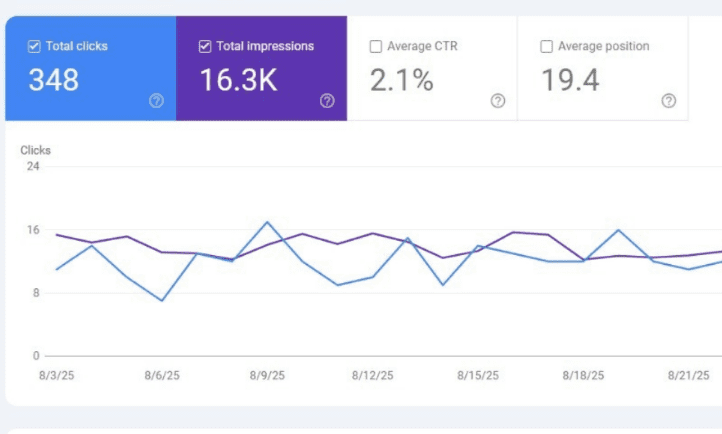Select the 19.4 average position value
The height and width of the screenshot is (434, 722).
click(x=570, y=80)
